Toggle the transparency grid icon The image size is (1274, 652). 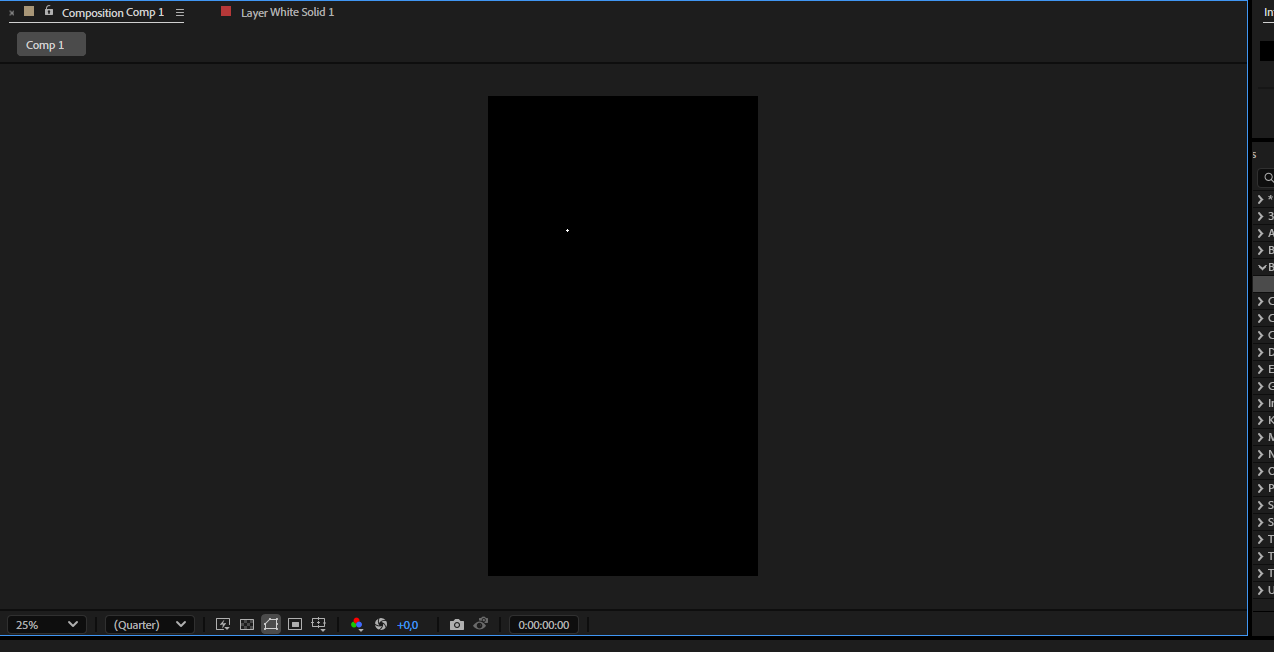[247, 624]
